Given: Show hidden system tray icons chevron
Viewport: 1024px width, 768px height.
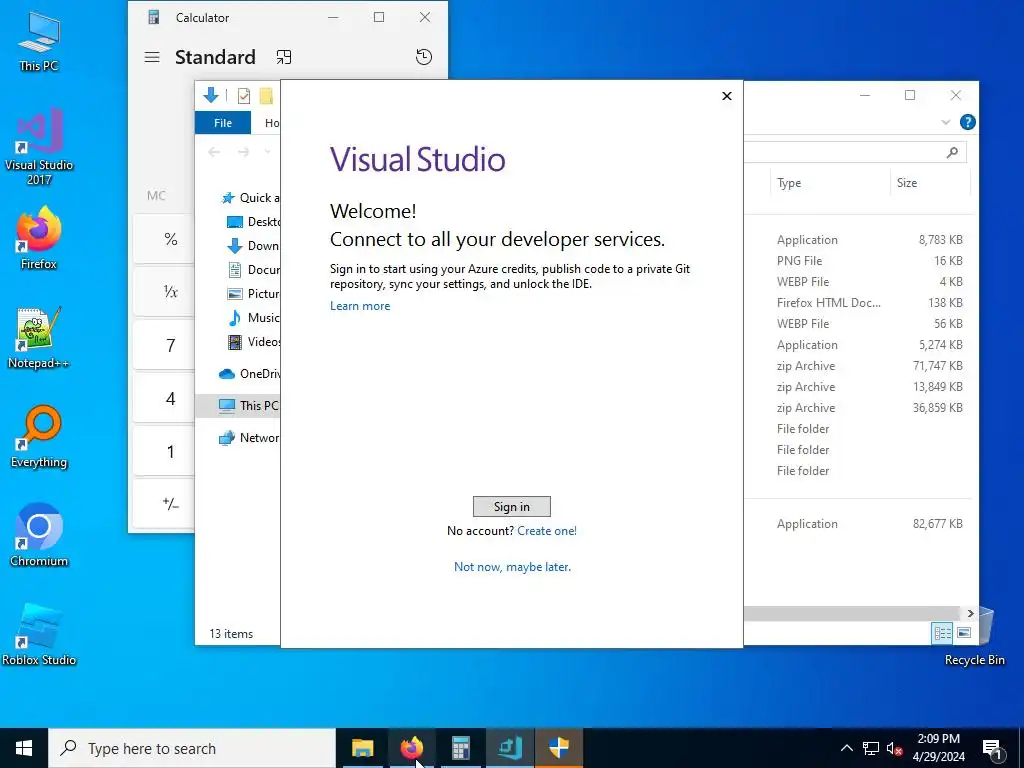Looking at the screenshot, I should pos(846,748).
